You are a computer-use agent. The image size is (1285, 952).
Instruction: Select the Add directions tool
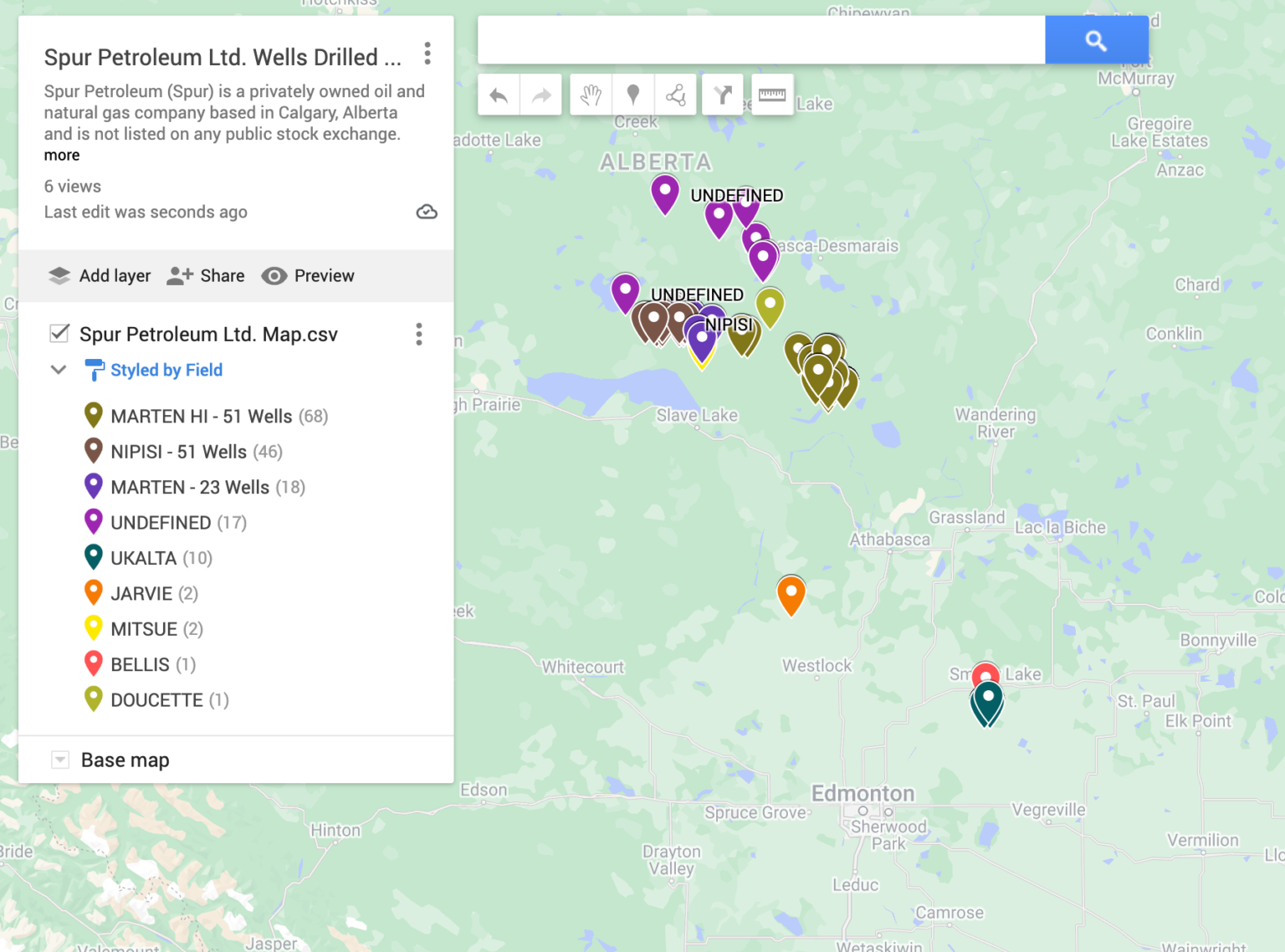pyautogui.click(x=723, y=95)
